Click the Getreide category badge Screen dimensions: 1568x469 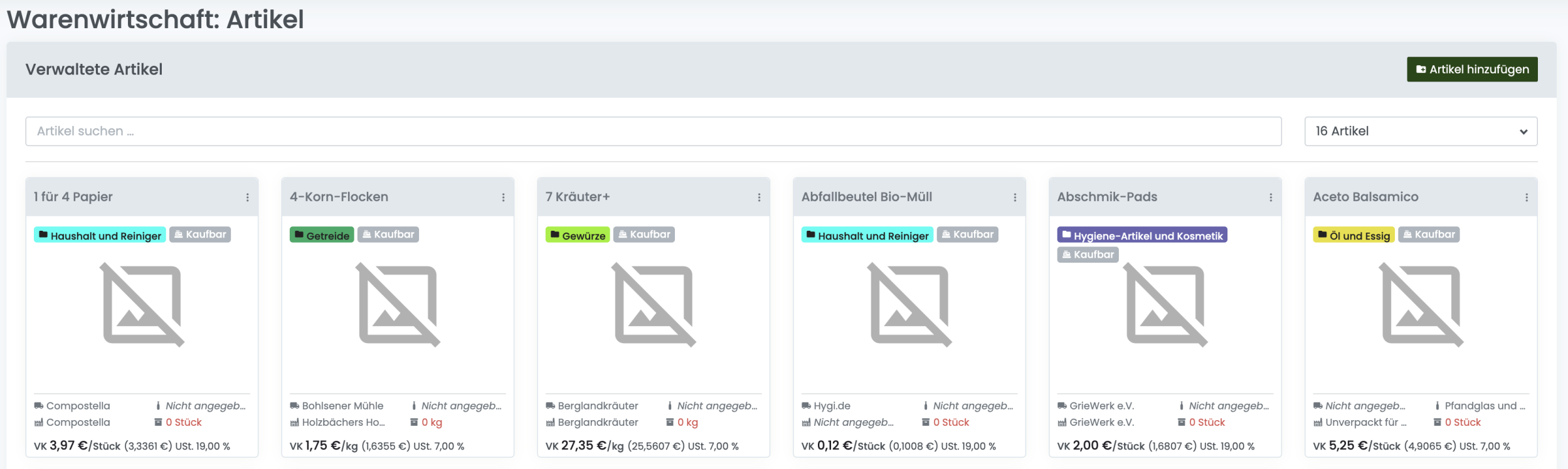click(x=322, y=235)
